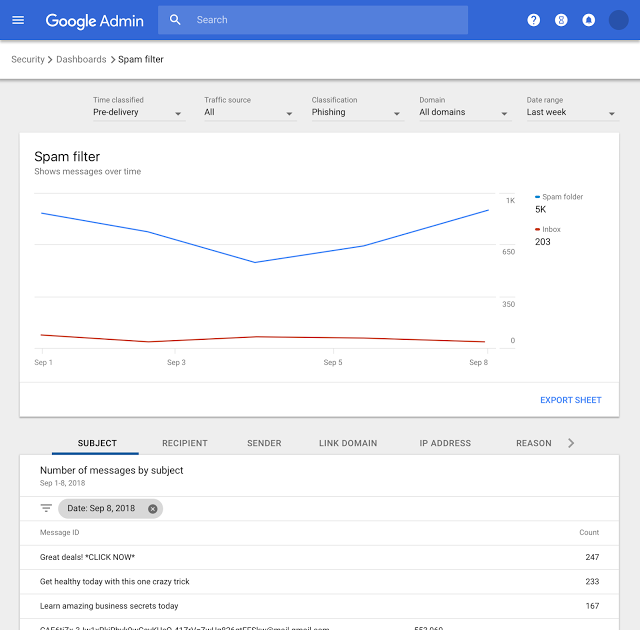Click the blue Spam folder legend marker
The image size is (640, 630).
tap(537, 197)
